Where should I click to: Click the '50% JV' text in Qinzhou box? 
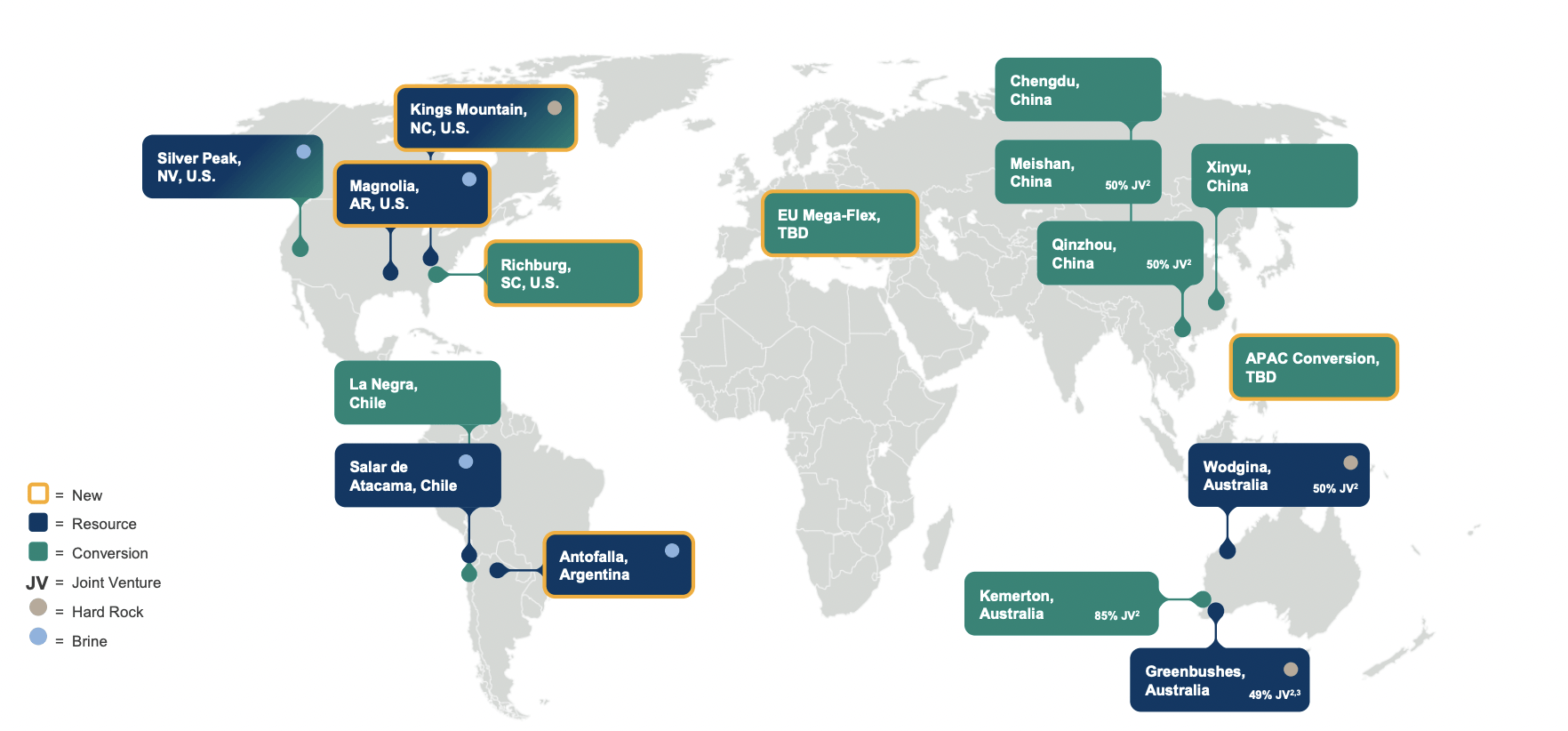(1168, 264)
